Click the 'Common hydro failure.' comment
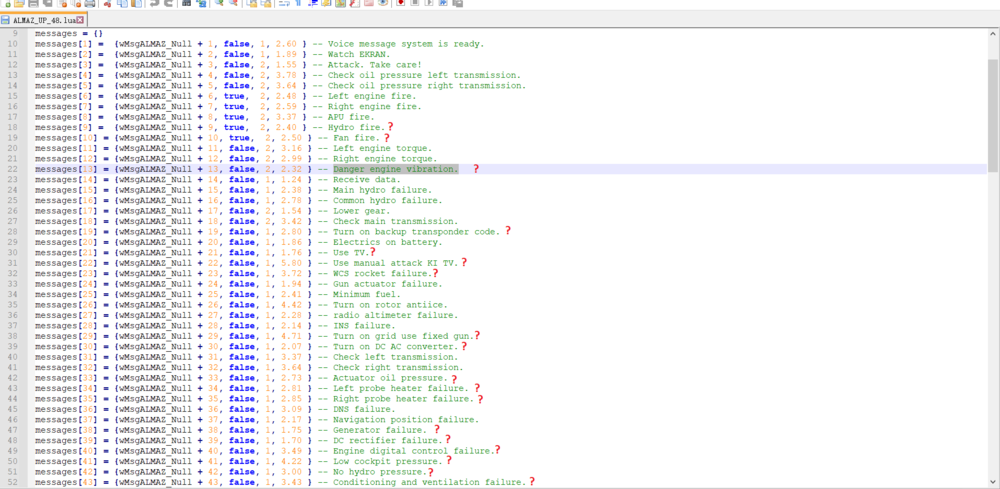The image size is (1000, 489). pyautogui.click(x=387, y=201)
